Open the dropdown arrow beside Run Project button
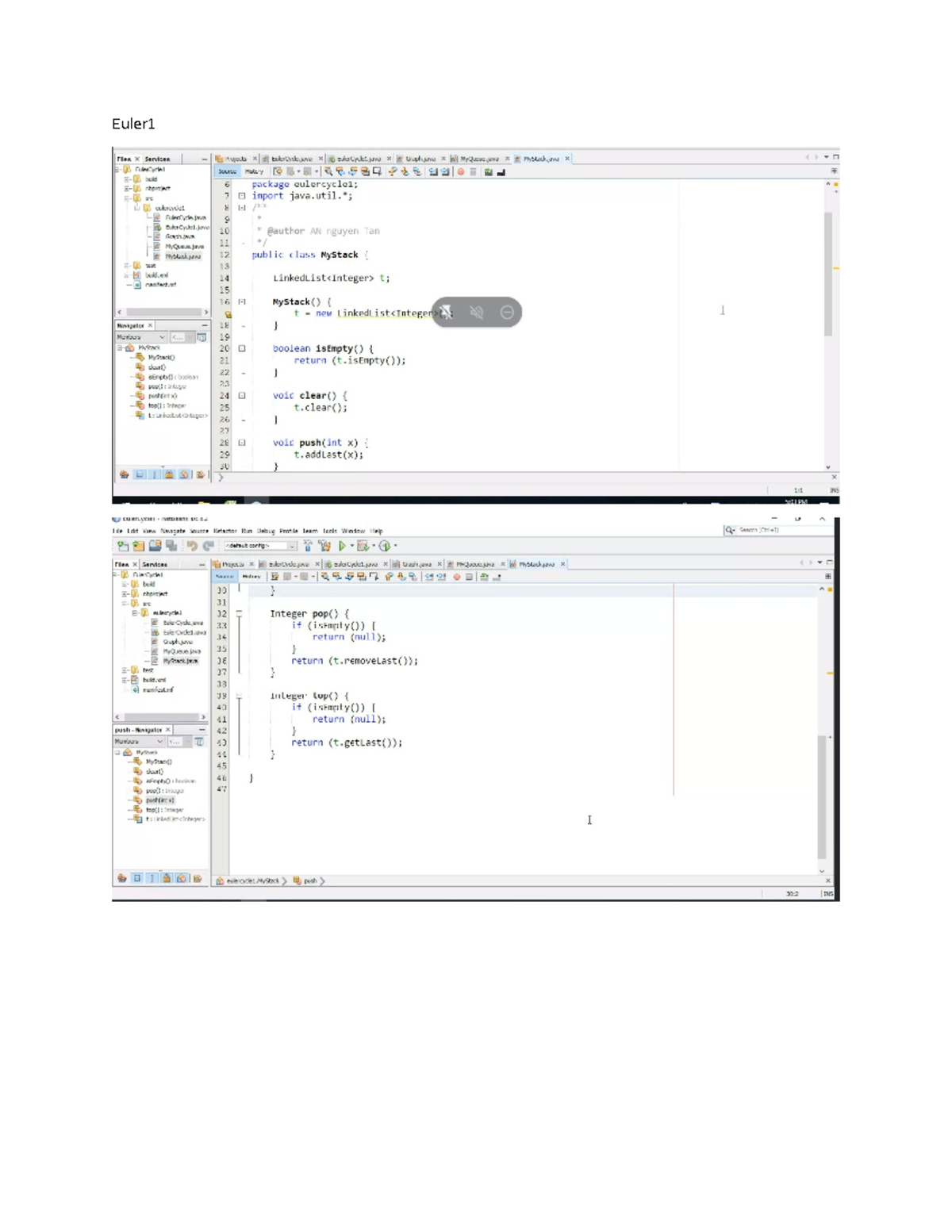 pyautogui.click(x=352, y=546)
